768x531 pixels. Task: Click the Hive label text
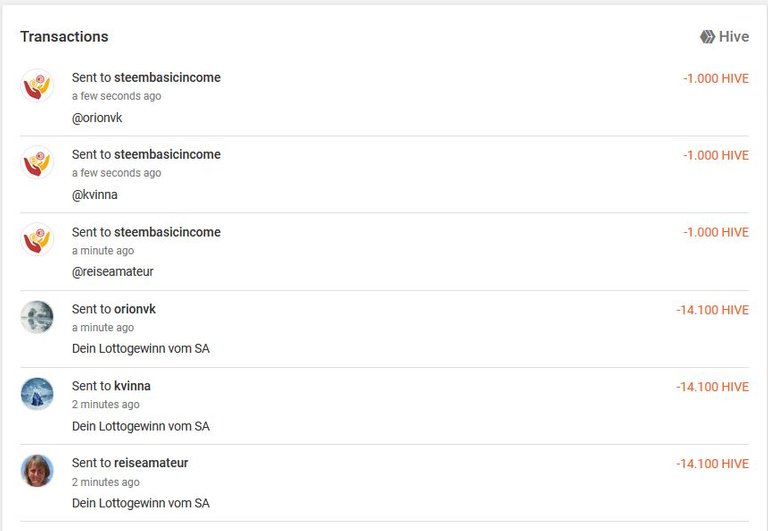click(x=734, y=37)
